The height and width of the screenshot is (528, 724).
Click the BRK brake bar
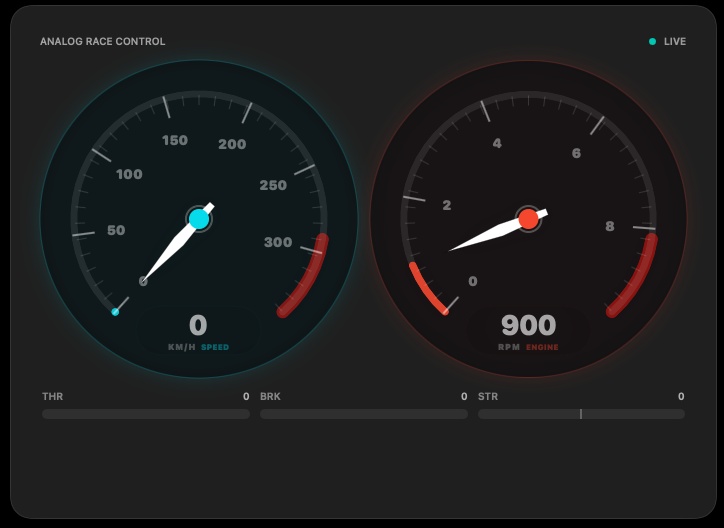[x=364, y=414]
